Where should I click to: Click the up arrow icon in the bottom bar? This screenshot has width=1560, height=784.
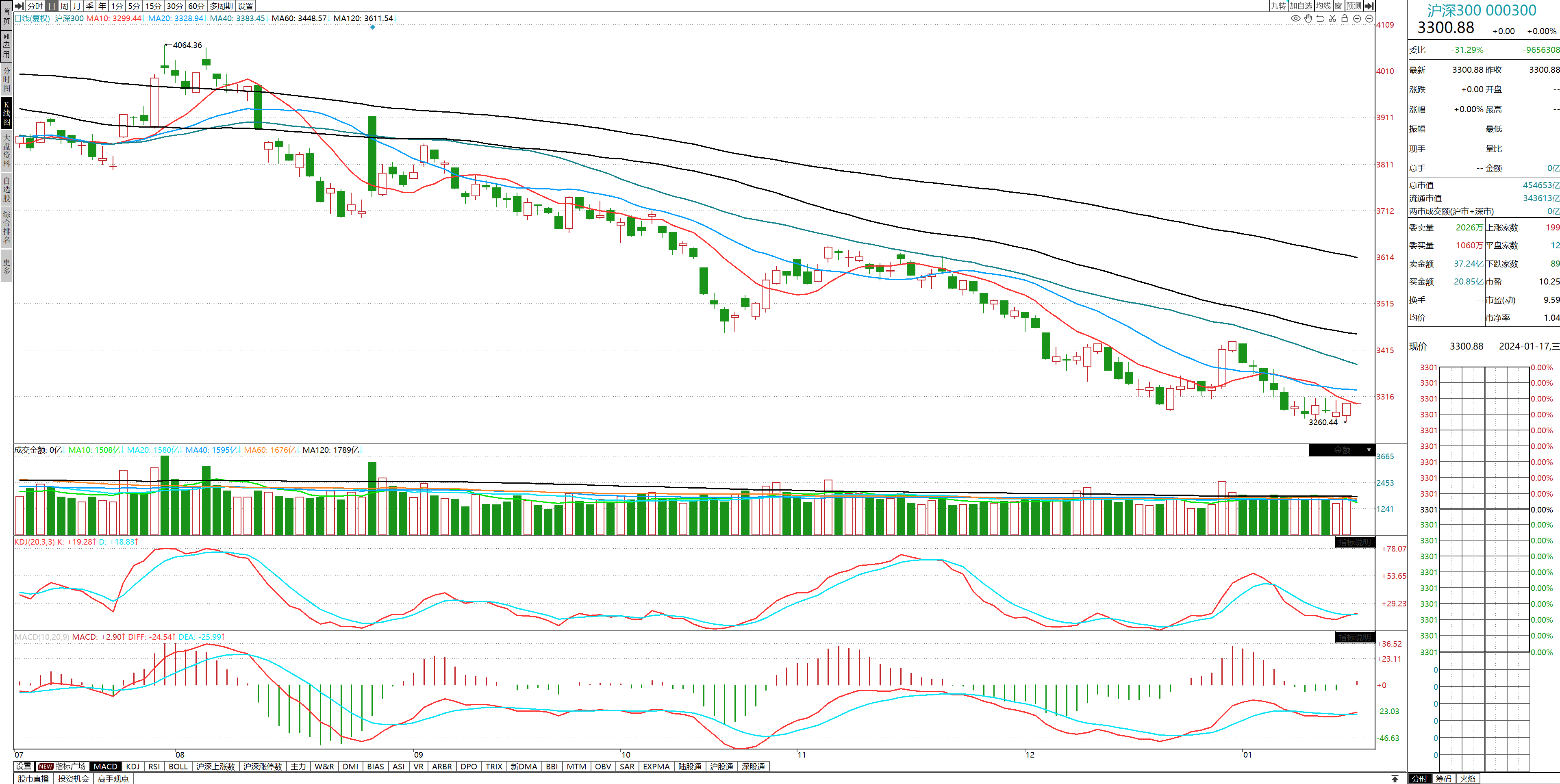1395,779
